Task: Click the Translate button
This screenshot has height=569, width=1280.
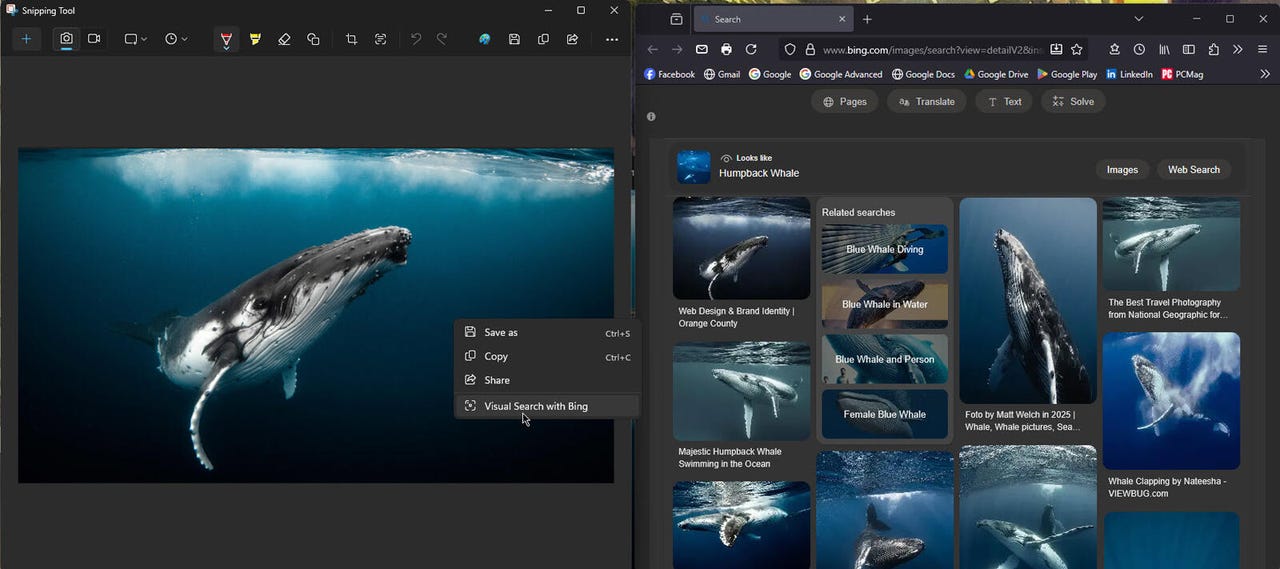Action: click(926, 102)
